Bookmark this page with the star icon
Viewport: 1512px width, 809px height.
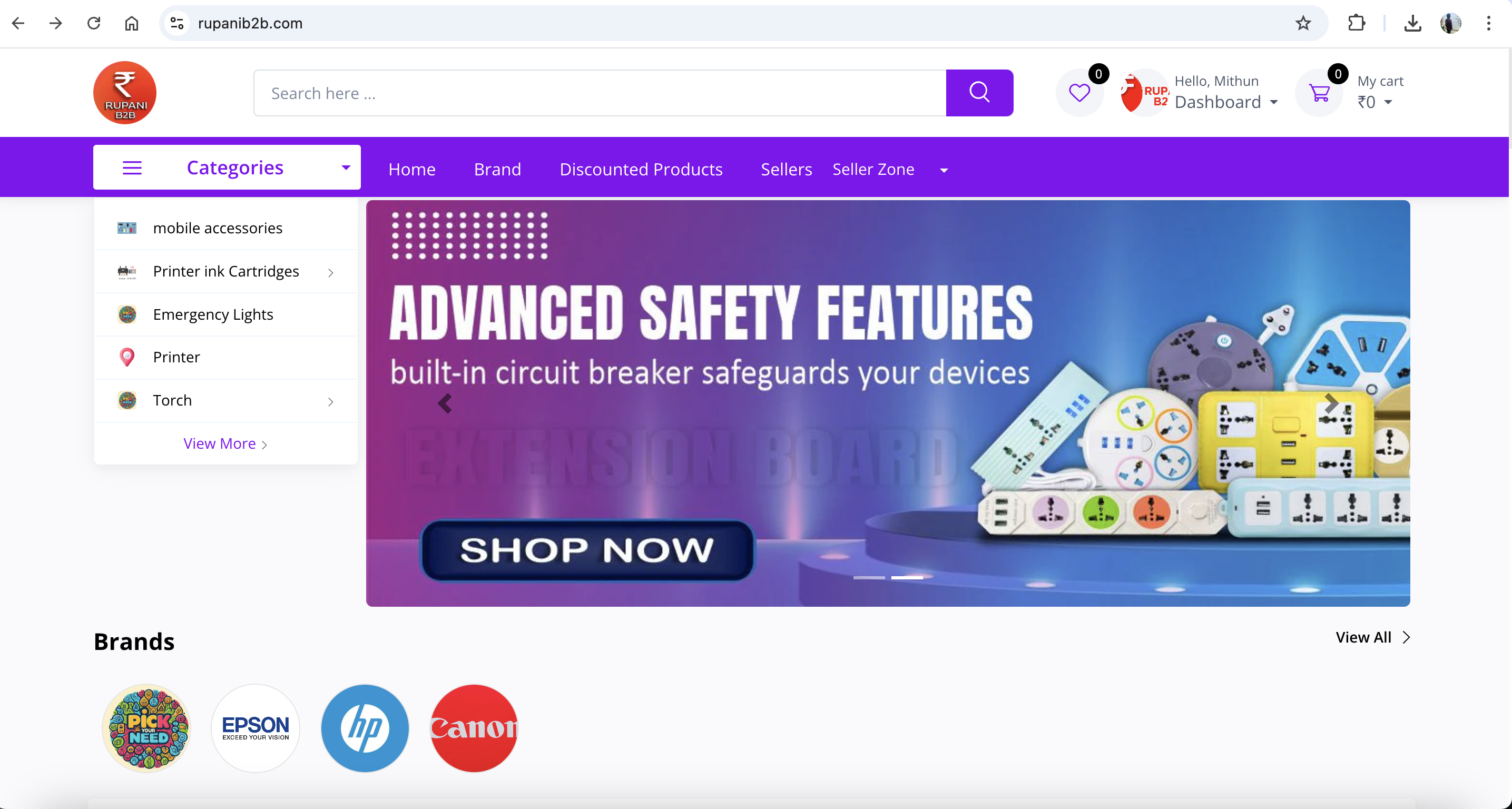(1303, 24)
